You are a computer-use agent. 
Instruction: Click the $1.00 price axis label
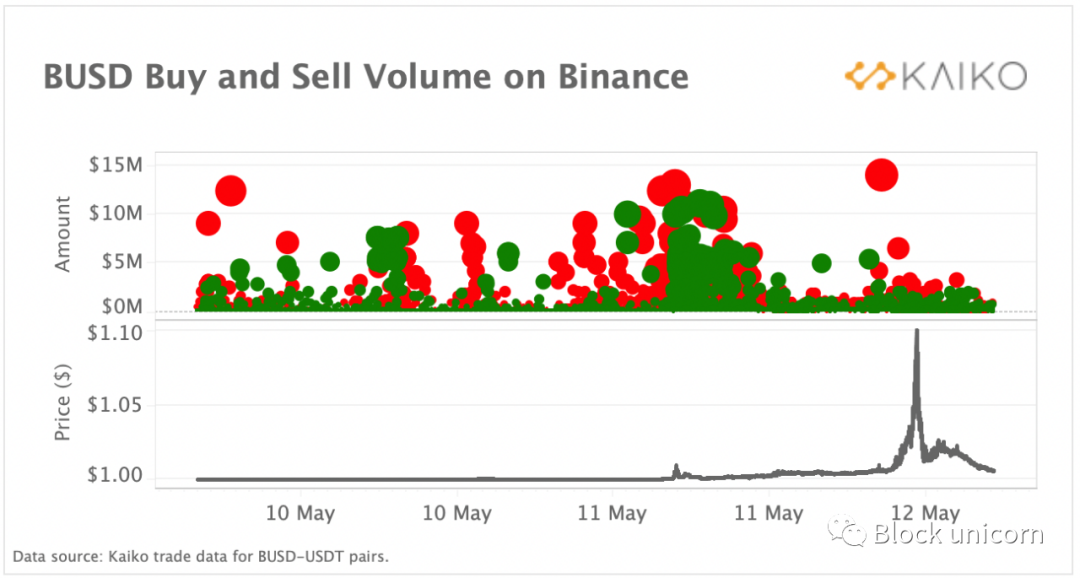tap(117, 475)
